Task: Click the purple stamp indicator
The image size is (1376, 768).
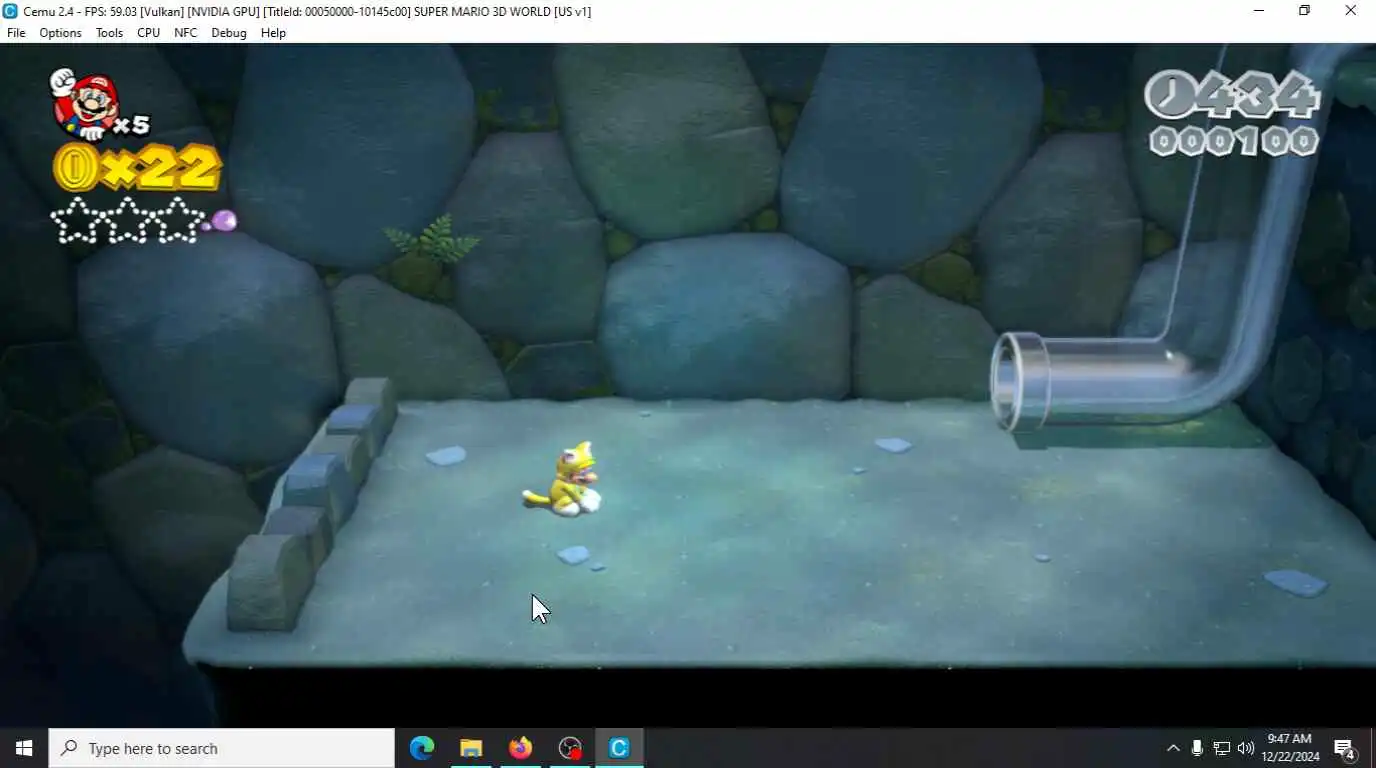Action: 223,221
